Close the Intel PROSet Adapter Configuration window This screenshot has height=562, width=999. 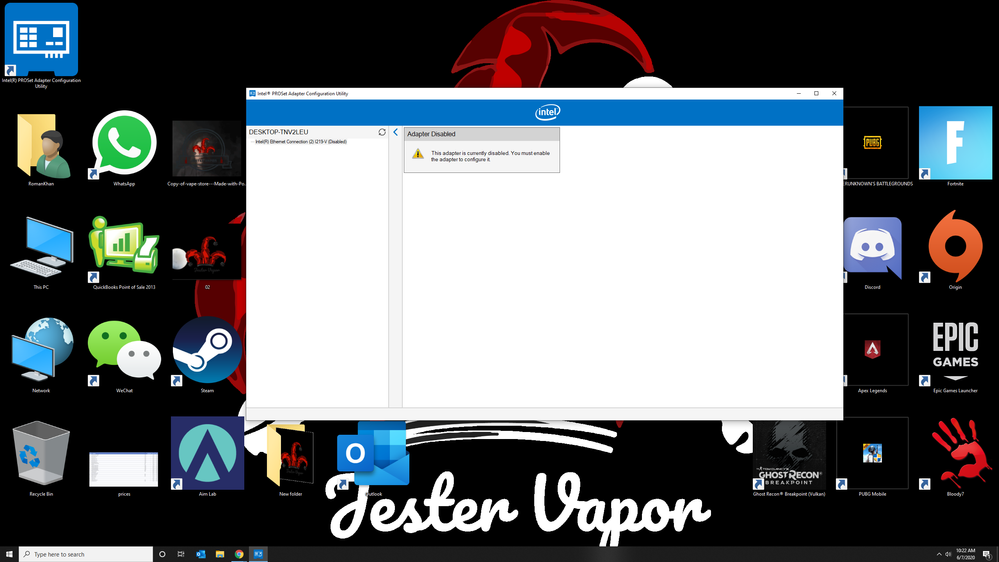pos(834,94)
